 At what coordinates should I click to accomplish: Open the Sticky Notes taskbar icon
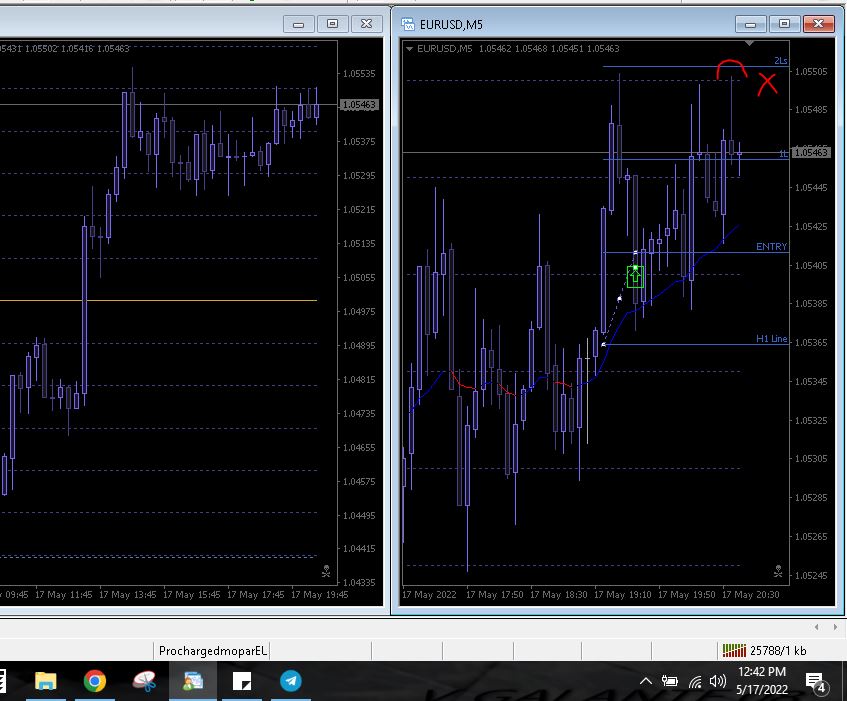241,681
